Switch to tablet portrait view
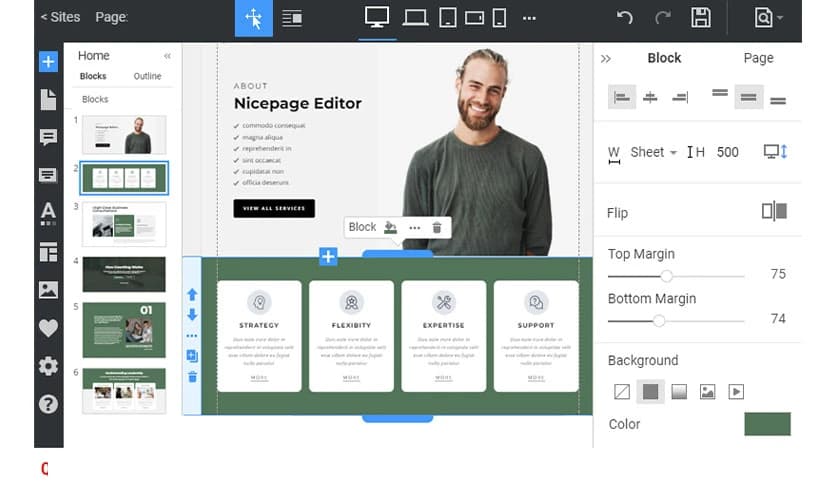Screen dimensions: 836x484 [447, 18]
